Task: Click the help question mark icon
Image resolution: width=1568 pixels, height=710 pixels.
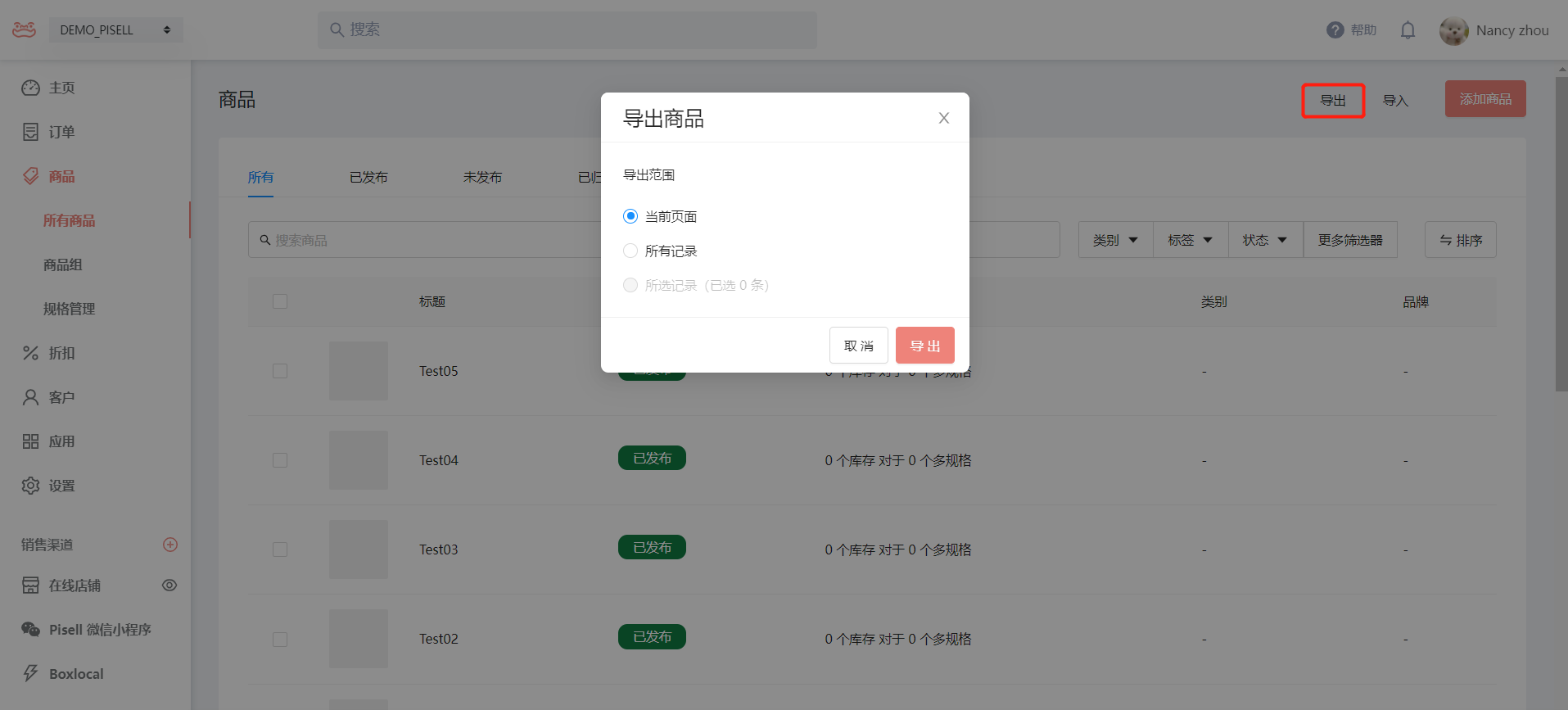Action: (x=1335, y=29)
